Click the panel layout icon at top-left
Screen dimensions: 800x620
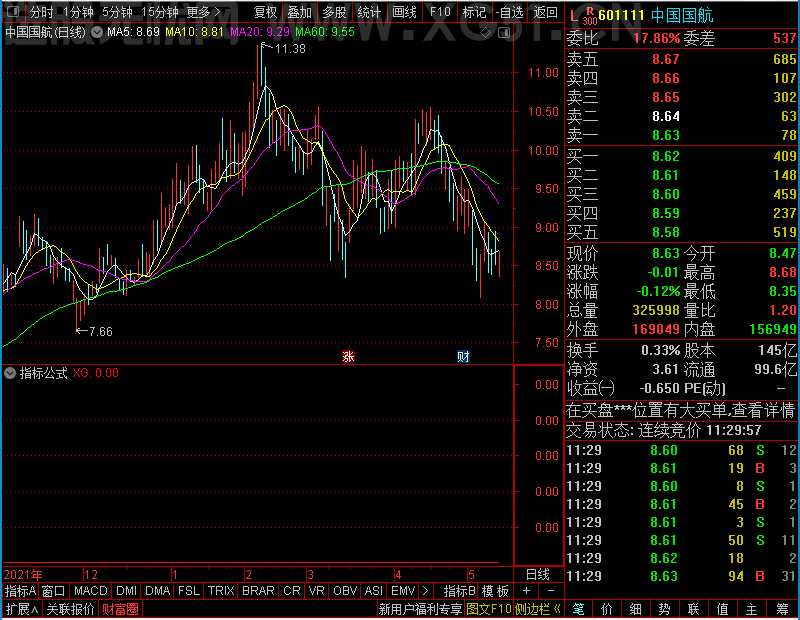click(x=13, y=11)
